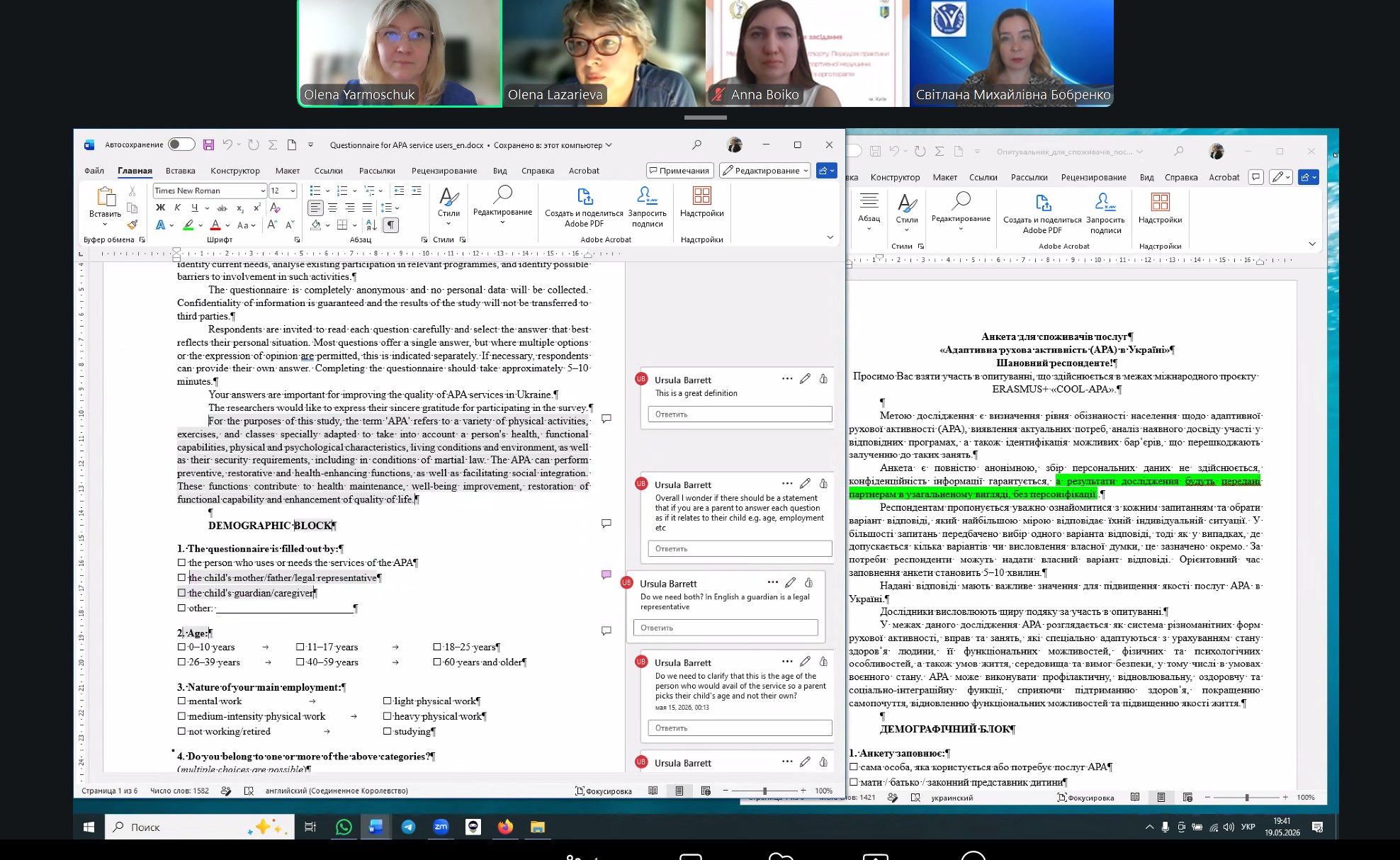The width and height of the screenshot is (1400, 860).
Task: Switch to Вставка tab in left Word
Action: [181, 171]
